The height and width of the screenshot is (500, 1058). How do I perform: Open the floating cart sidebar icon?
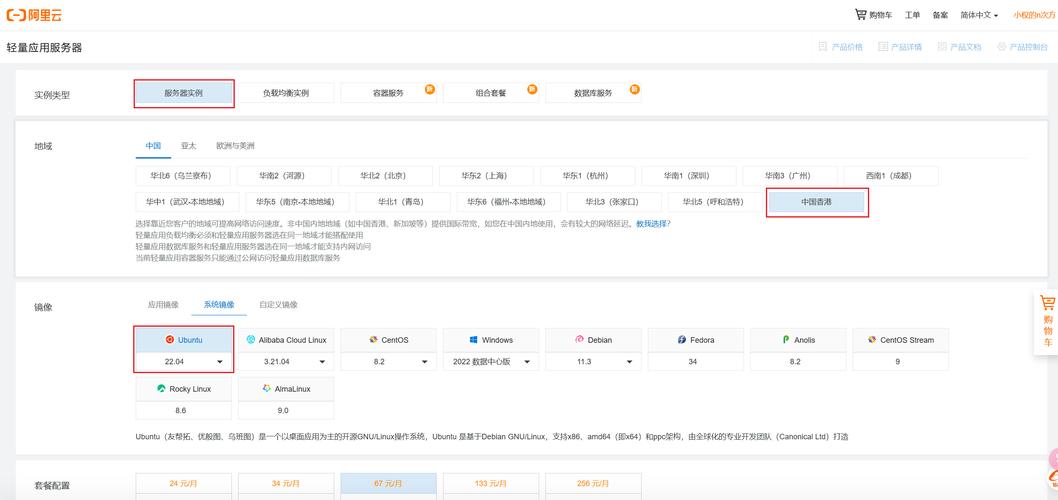tap(1047, 304)
